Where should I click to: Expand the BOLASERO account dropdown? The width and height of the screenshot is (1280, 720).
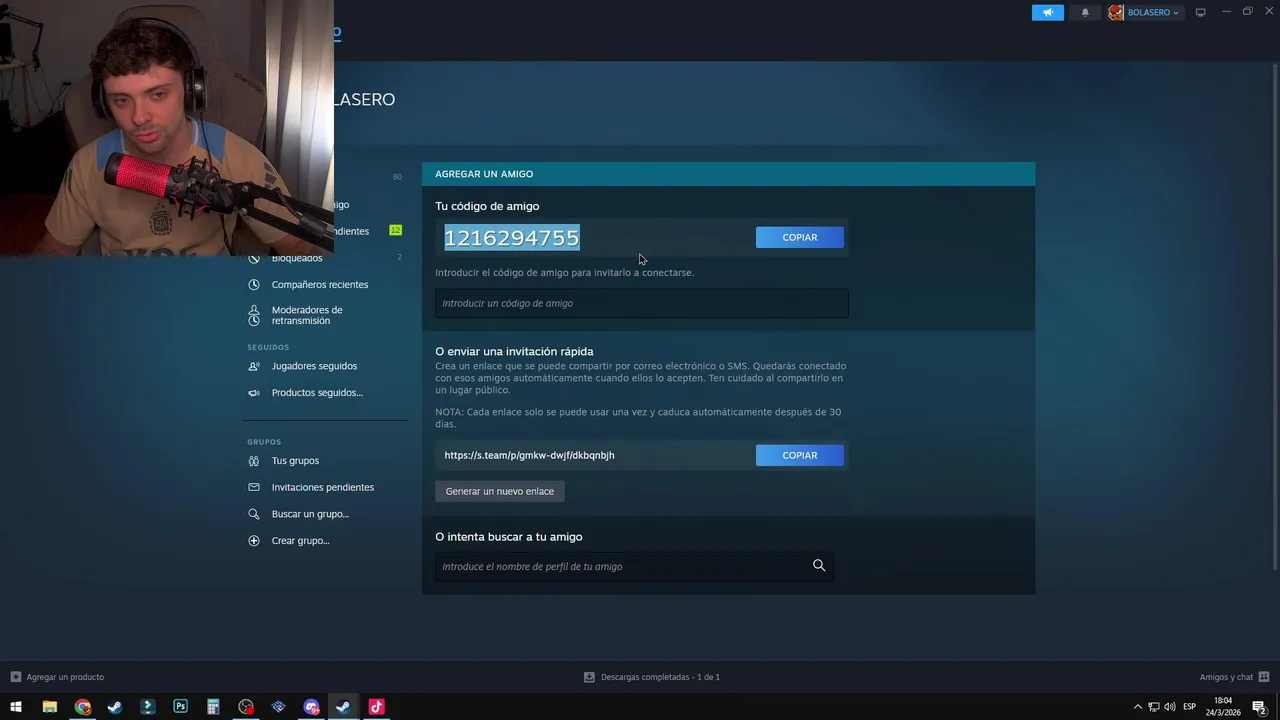(x=1153, y=12)
